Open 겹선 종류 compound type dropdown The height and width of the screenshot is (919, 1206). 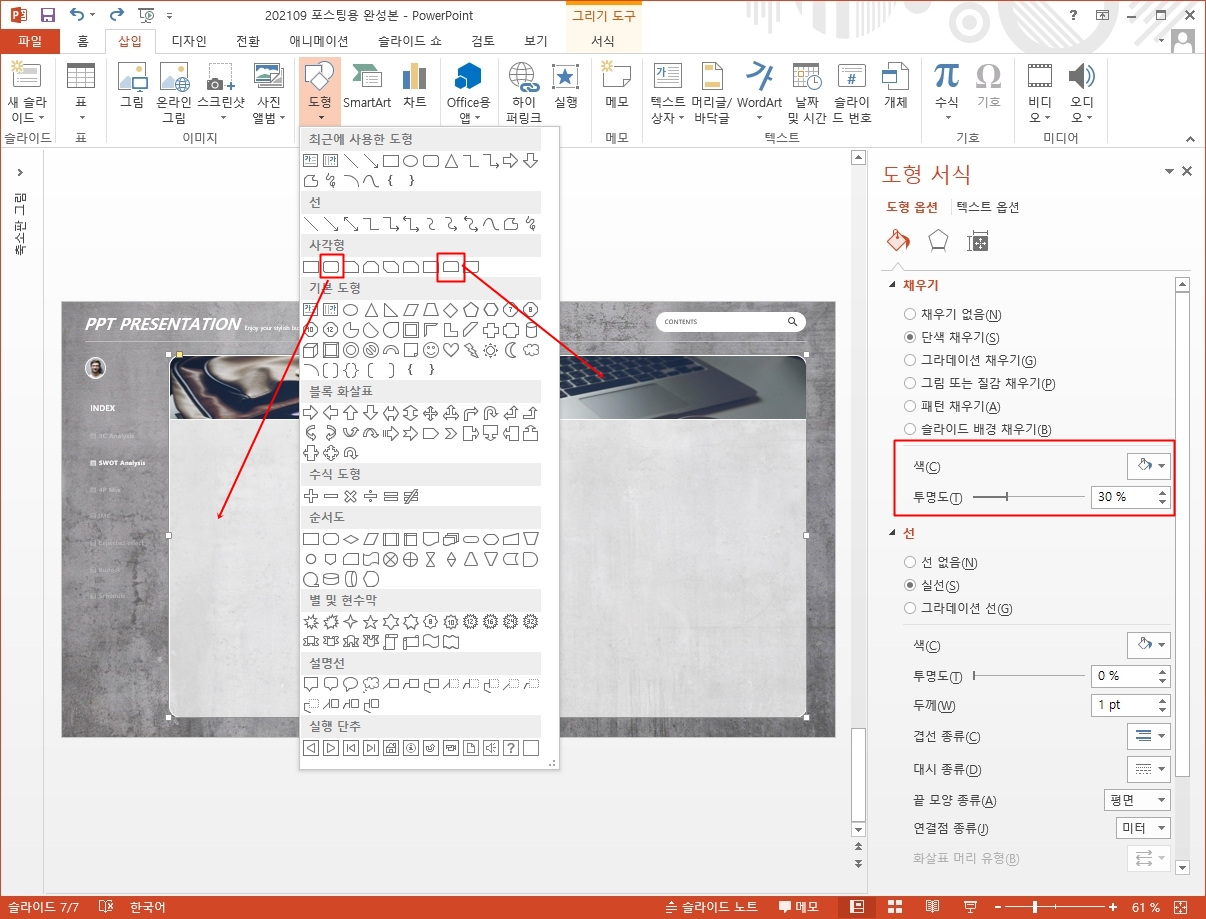tap(1148, 737)
